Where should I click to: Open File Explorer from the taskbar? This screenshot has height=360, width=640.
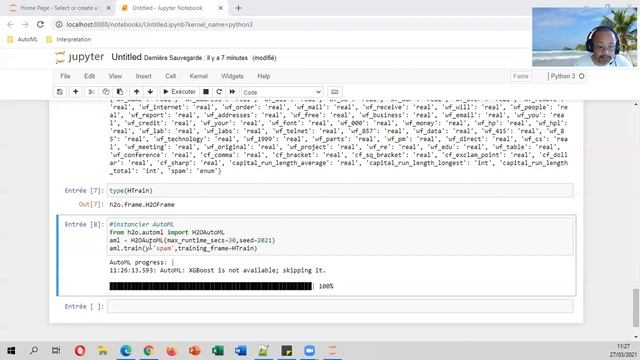[x=103, y=350]
